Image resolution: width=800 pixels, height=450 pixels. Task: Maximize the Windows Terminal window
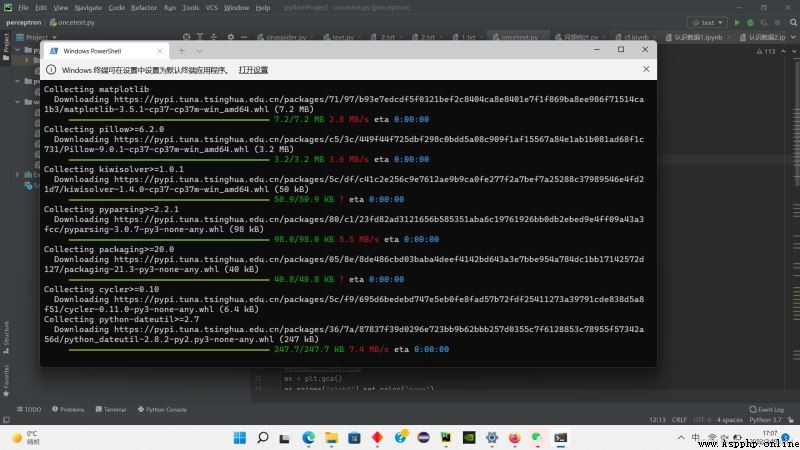click(x=621, y=49)
